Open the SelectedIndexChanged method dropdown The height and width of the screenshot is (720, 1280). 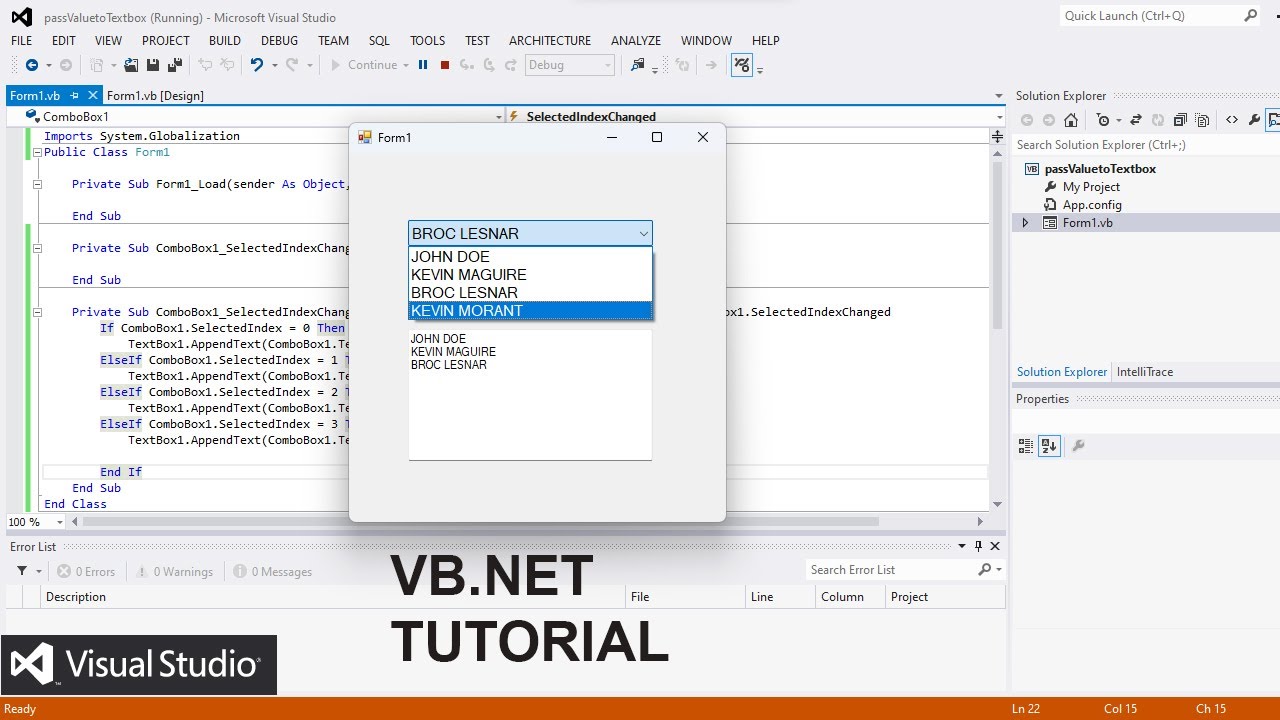click(x=998, y=117)
